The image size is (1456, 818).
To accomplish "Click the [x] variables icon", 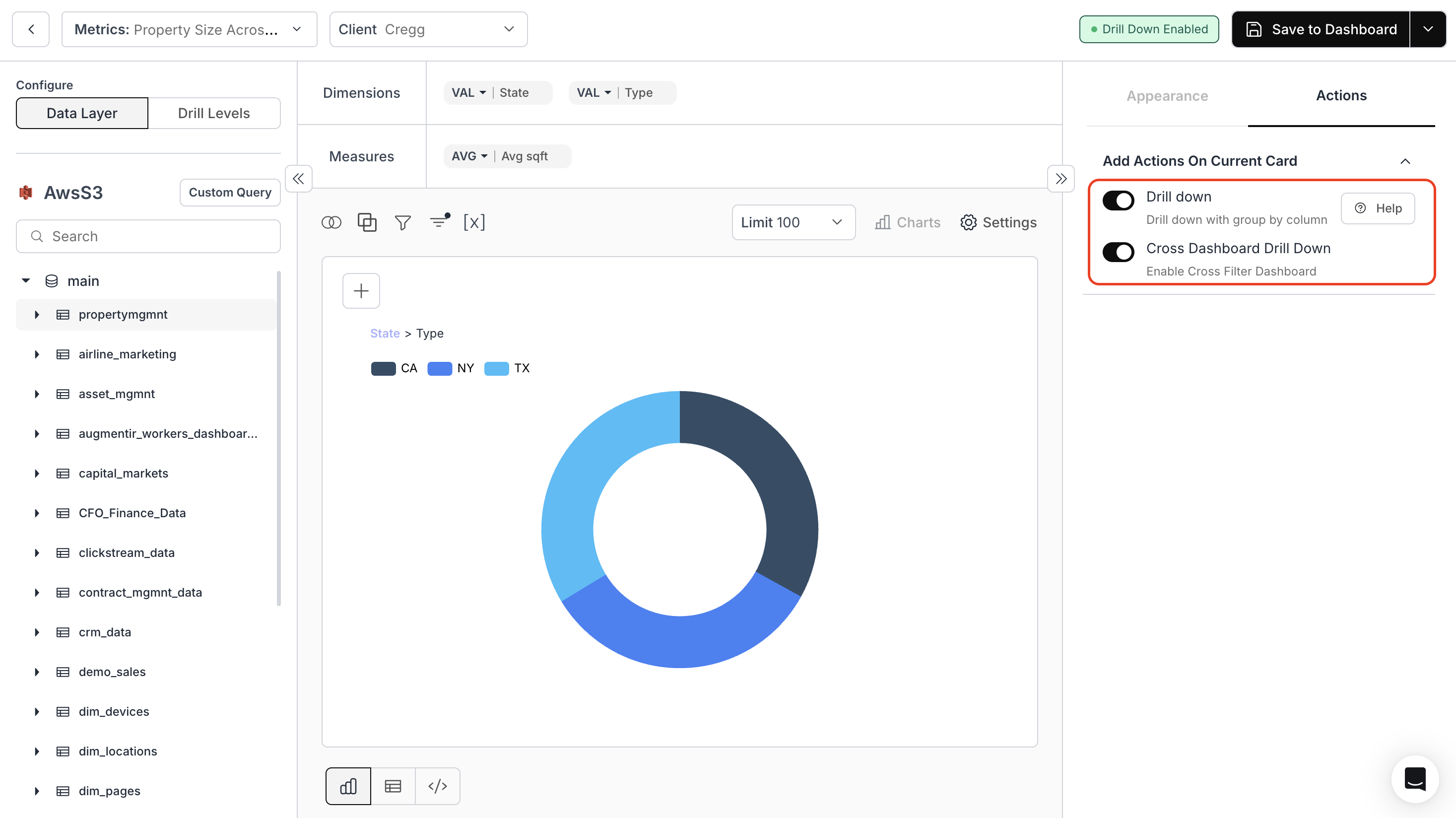I will click(474, 222).
